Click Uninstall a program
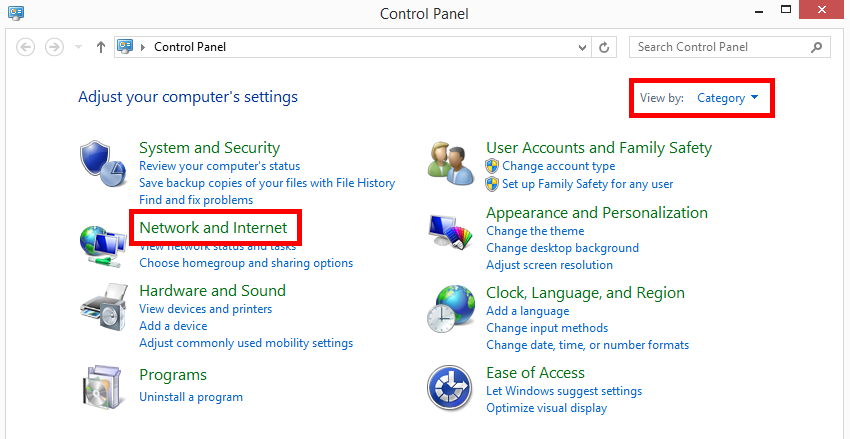 [x=191, y=397]
